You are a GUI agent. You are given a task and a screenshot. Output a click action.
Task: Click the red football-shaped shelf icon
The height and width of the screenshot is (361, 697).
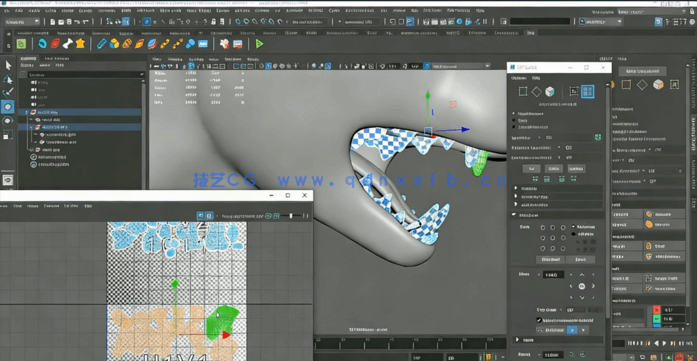coord(55,44)
